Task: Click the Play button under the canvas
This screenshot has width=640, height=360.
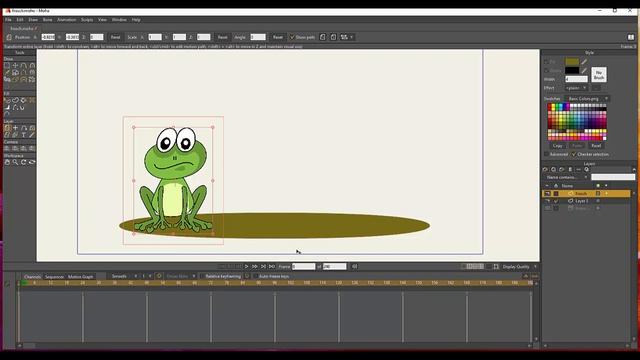Action: pos(247,267)
